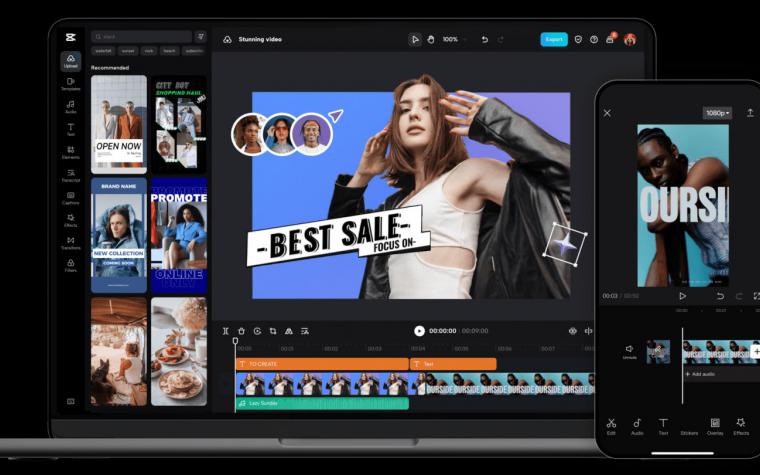760x475 pixels.
Task: Click the search field in templates panel
Action: pyautogui.click(x=141, y=37)
